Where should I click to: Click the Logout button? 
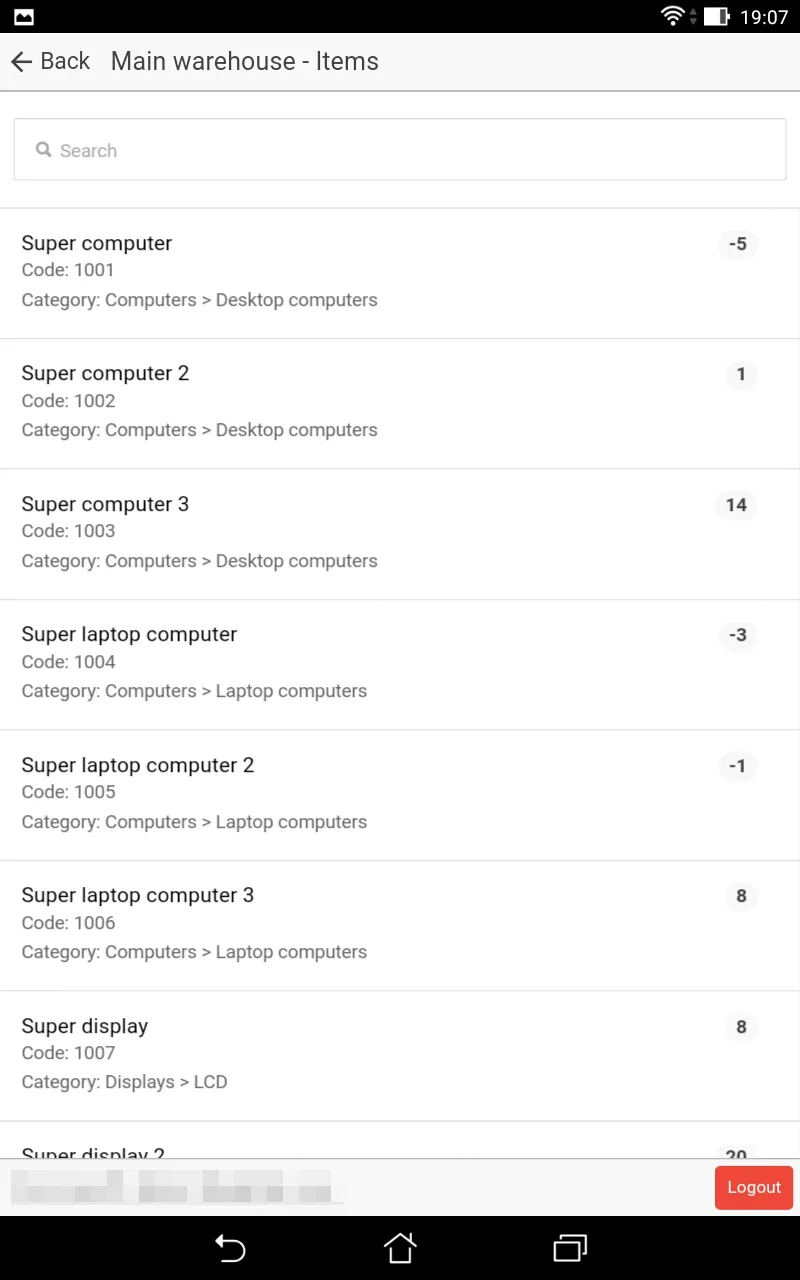click(x=753, y=1187)
